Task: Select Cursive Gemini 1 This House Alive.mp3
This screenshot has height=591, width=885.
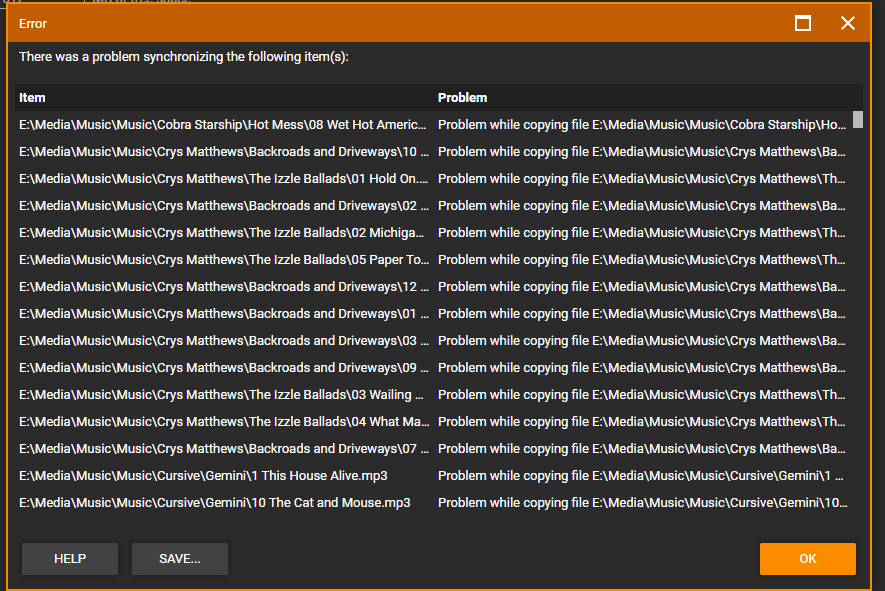Action: coord(203,476)
